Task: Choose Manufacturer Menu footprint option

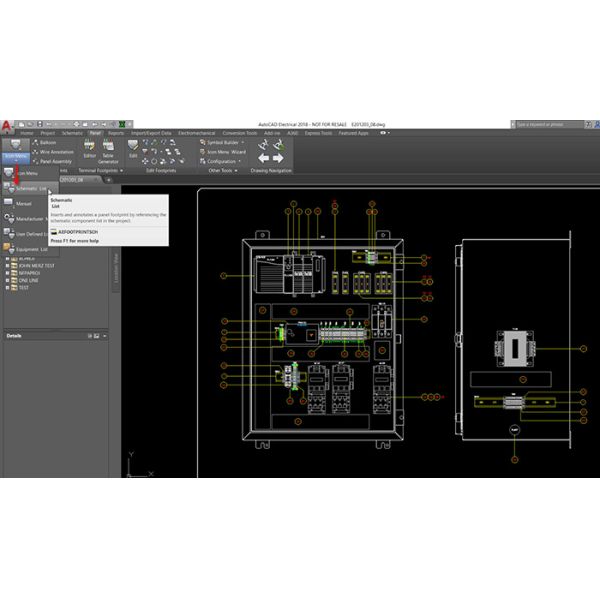Action: 32,218
